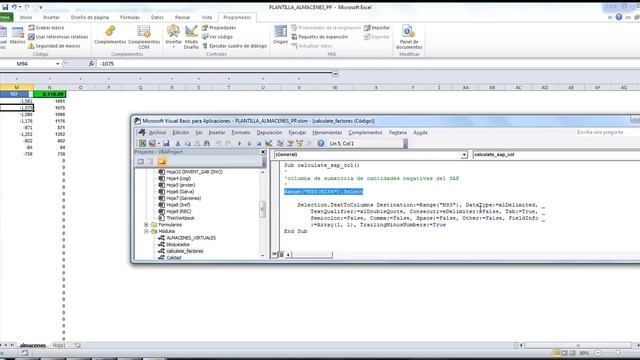Click the formula bar showing -1075
The height and width of the screenshot is (360, 640).
pyautogui.click(x=367, y=64)
